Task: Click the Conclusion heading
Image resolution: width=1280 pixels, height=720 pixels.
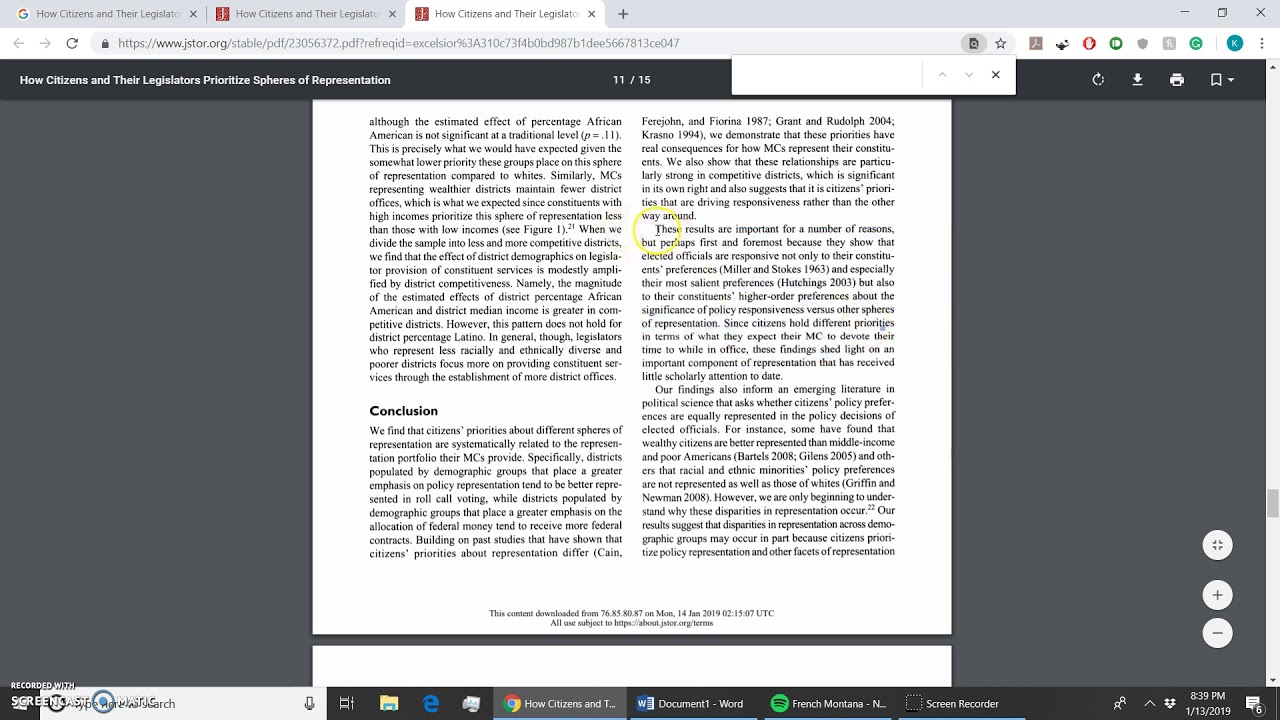Action: pos(403,411)
